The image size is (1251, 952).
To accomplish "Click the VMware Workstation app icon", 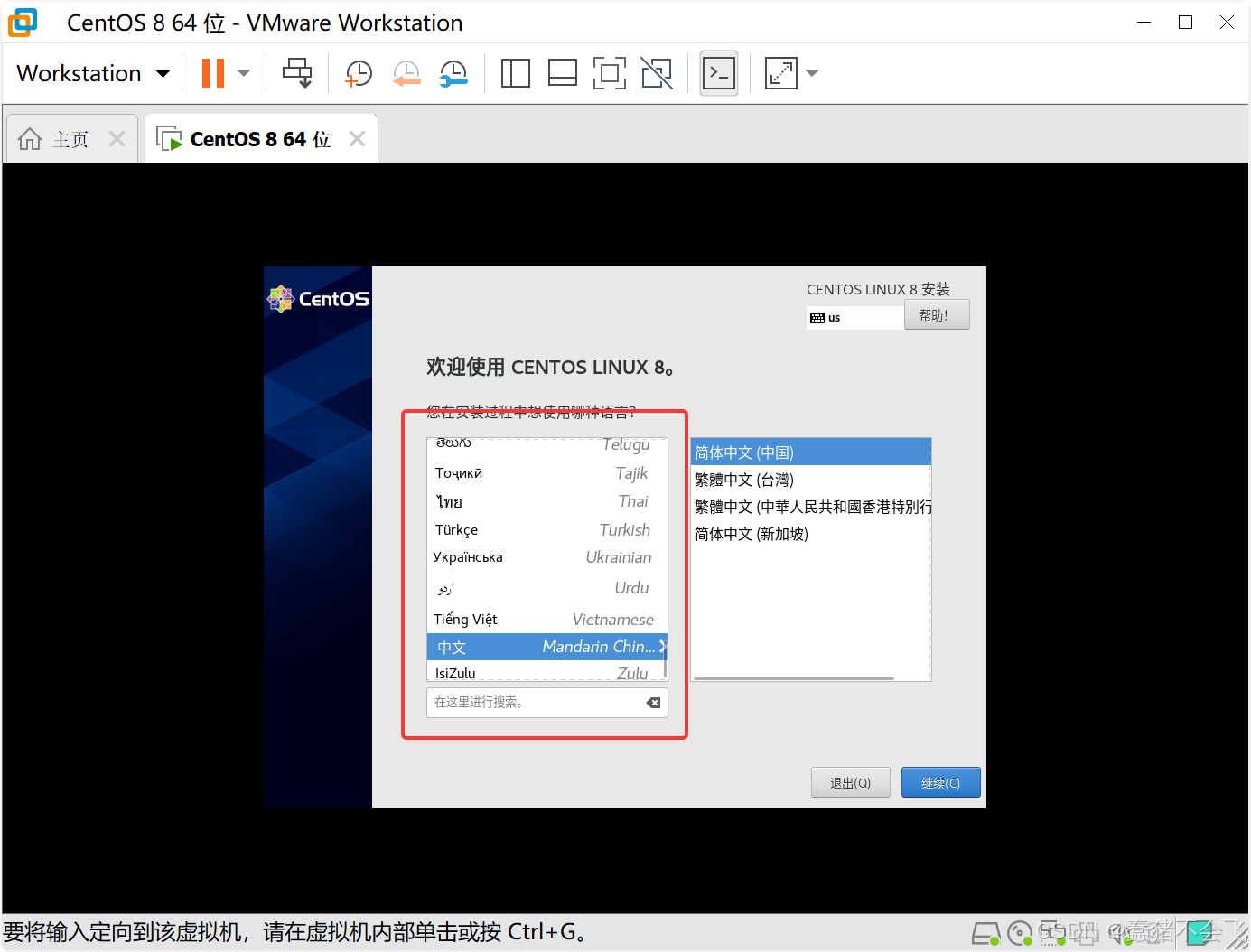I will 23,23.
